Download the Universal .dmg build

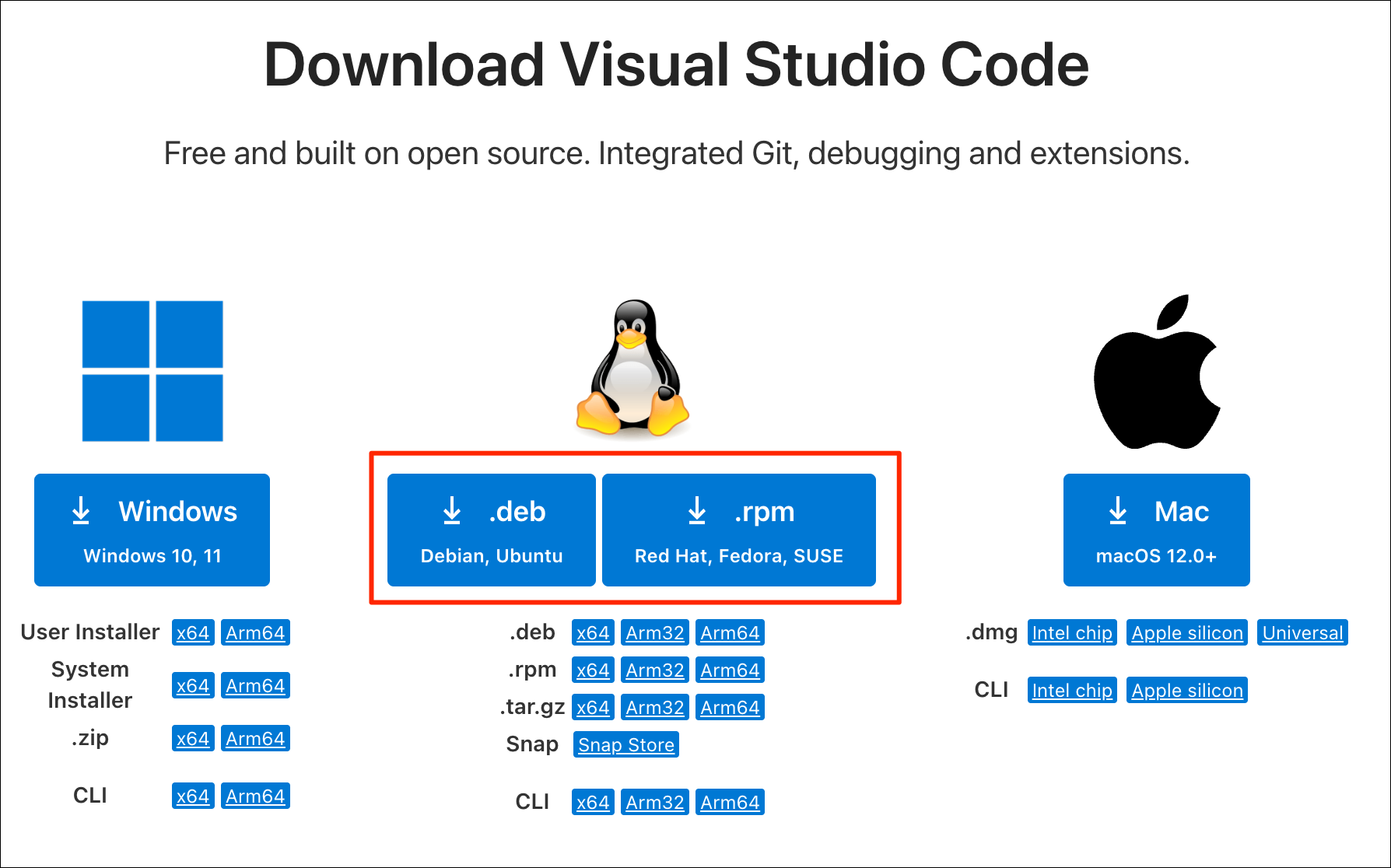click(x=1302, y=633)
